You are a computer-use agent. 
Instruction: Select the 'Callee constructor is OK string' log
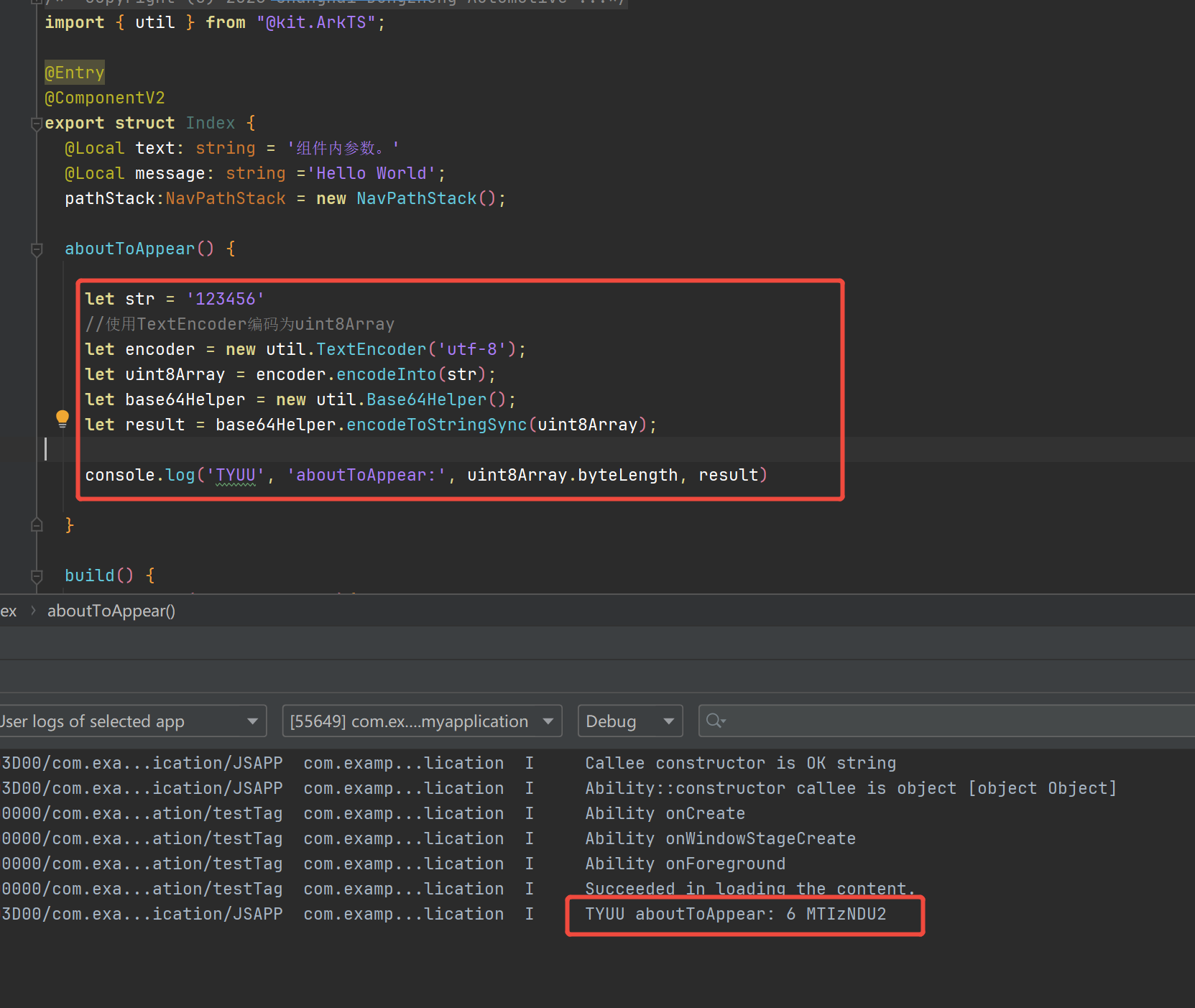coord(740,763)
